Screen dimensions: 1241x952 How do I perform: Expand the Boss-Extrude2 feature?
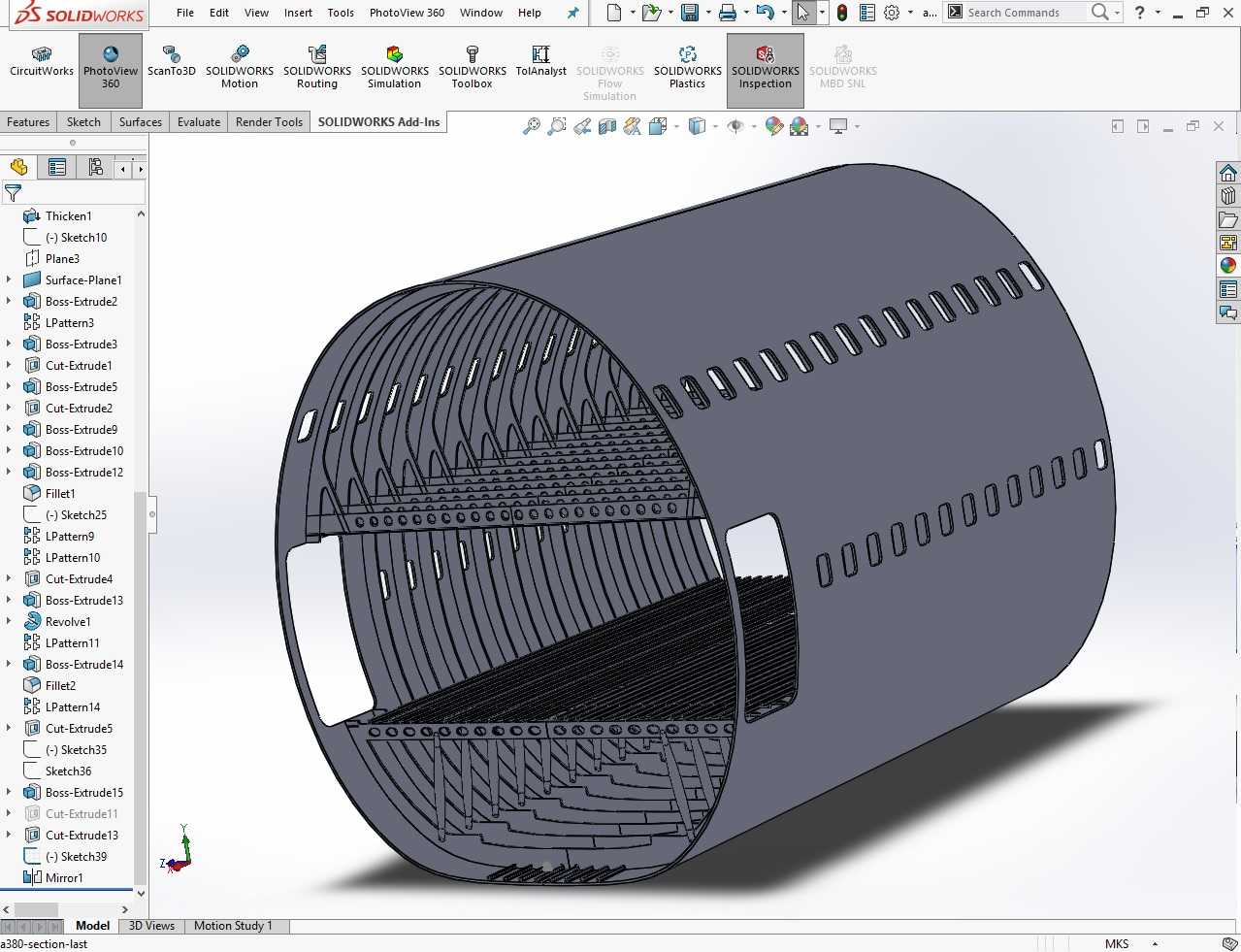pos(9,302)
